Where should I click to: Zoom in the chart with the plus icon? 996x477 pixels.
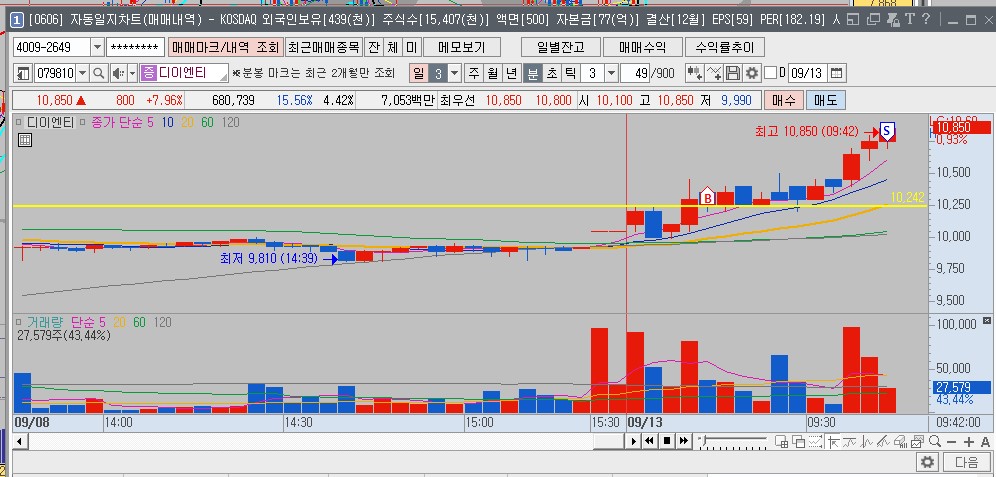[969, 442]
